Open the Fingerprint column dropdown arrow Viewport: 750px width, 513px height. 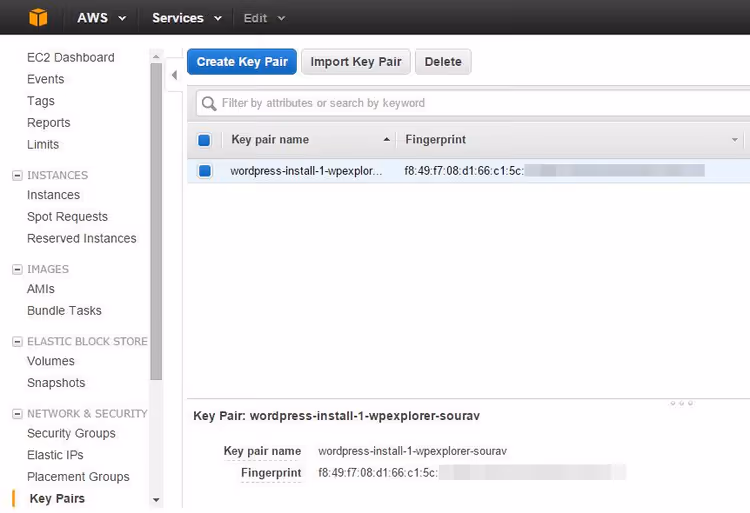point(734,140)
